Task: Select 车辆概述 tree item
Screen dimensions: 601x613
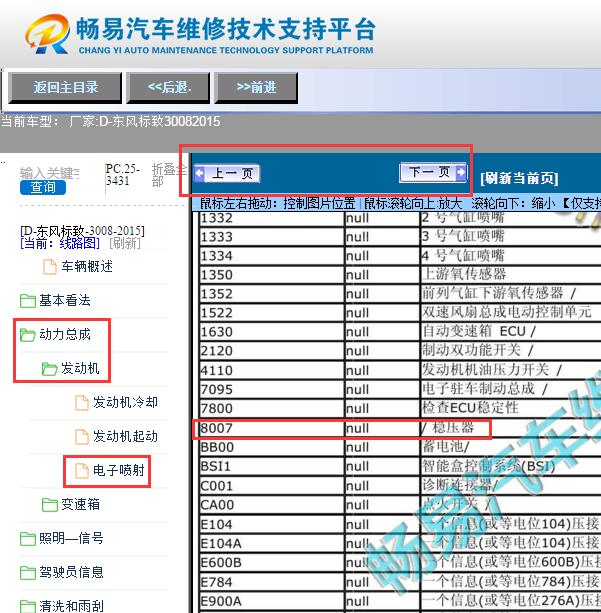Action: click(87, 267)
